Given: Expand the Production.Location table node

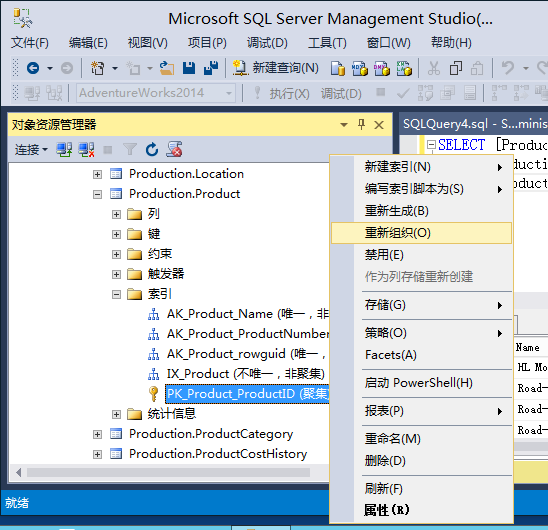Looking at the screenshot, I should 98,174.
